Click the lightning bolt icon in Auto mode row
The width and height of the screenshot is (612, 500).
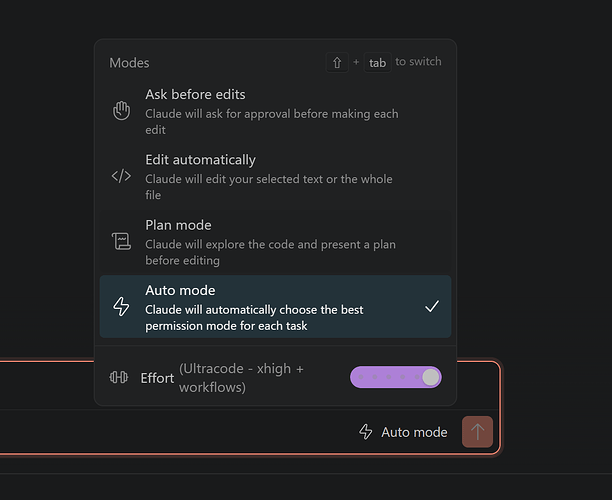(x=121, y=306)
